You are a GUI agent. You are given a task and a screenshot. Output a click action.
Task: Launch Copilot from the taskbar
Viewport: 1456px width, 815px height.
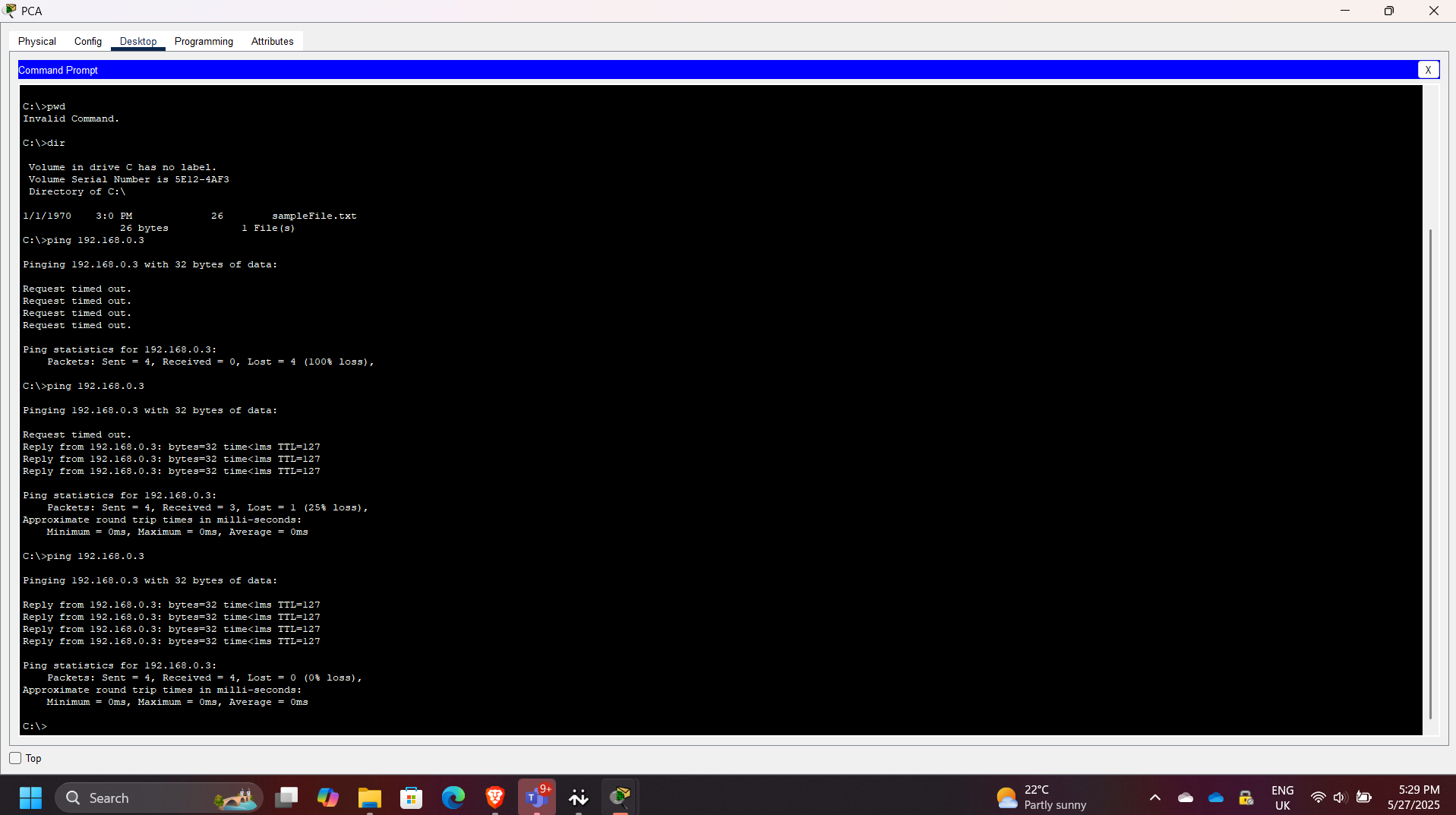(x=327, y=797)
